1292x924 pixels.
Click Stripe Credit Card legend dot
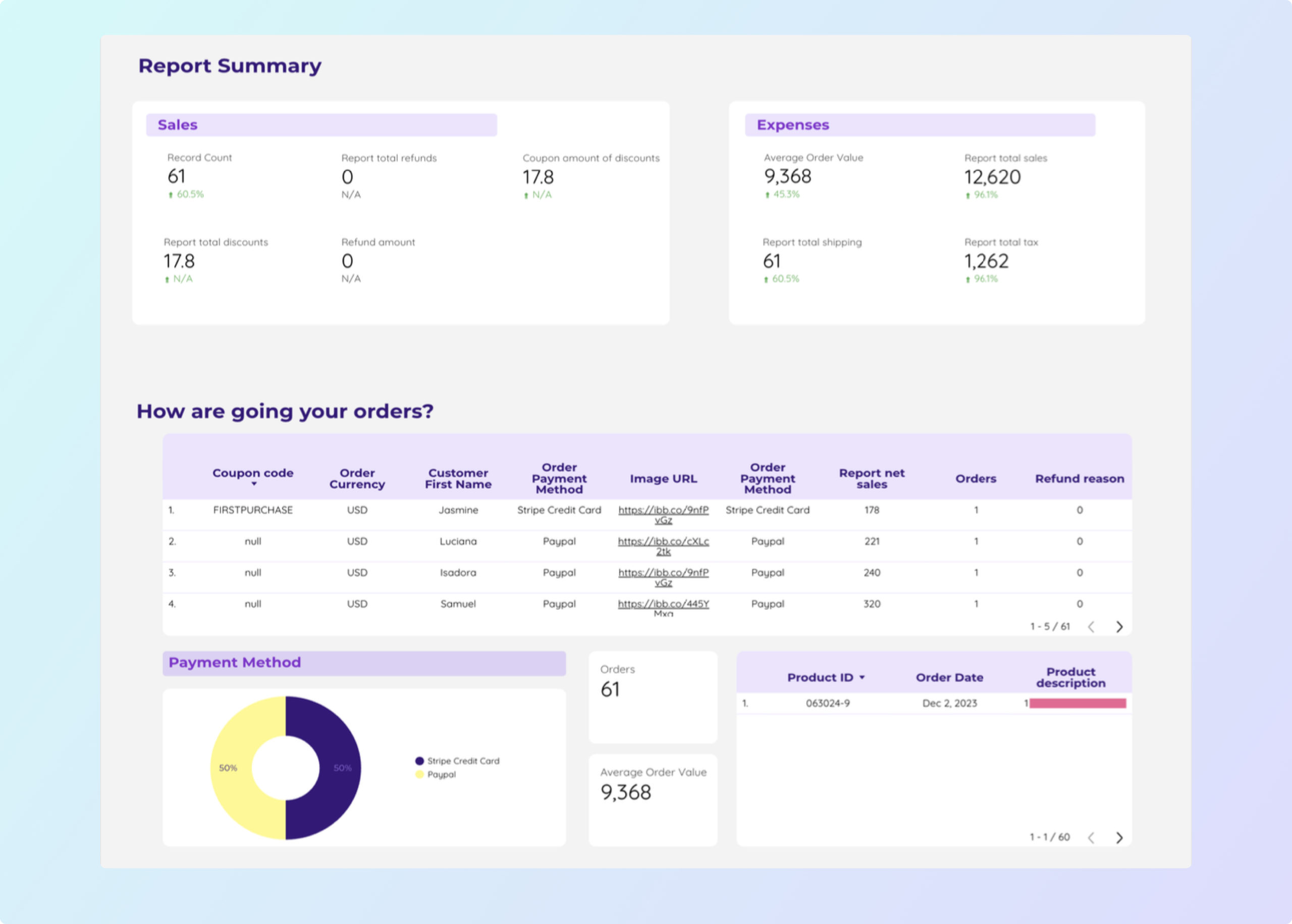pyautogui.click(x=419, y=760)
